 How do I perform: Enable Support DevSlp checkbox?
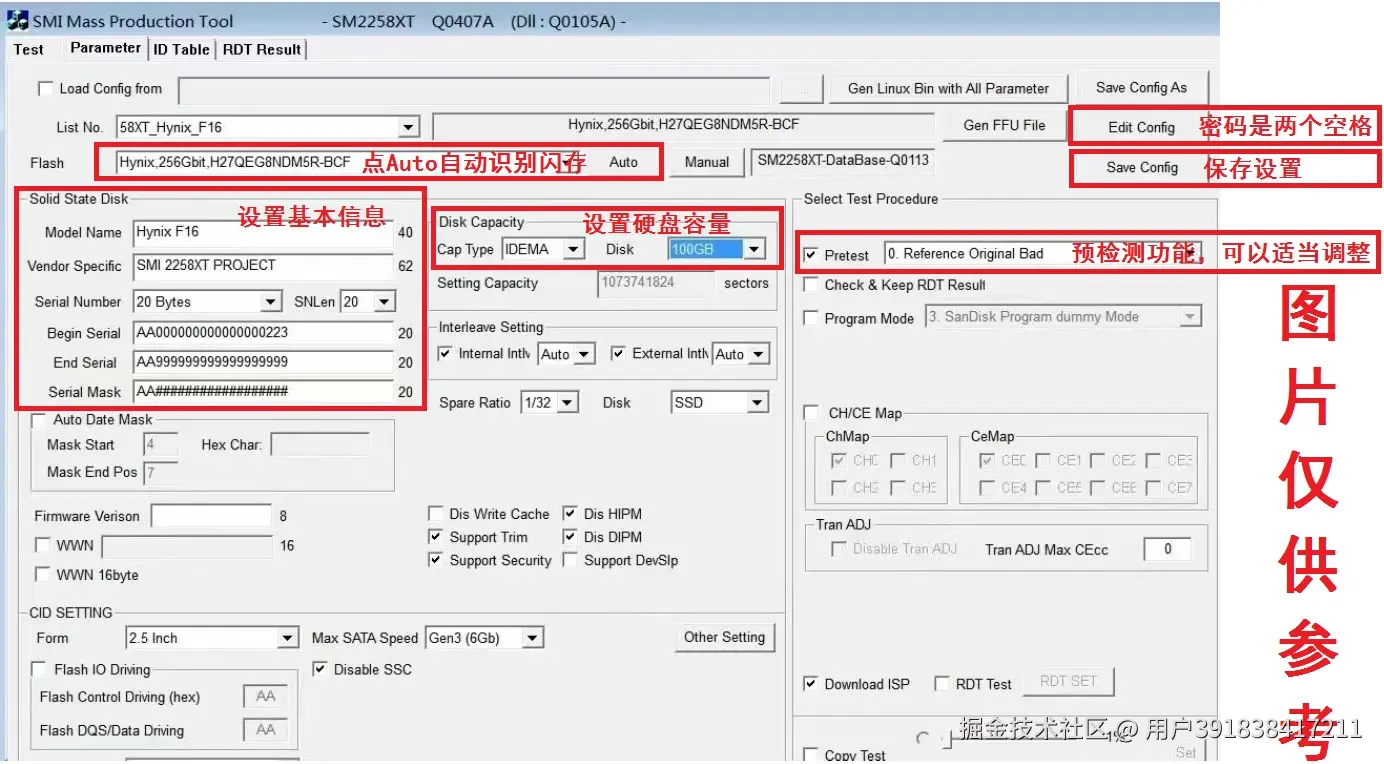click(570, 560)
